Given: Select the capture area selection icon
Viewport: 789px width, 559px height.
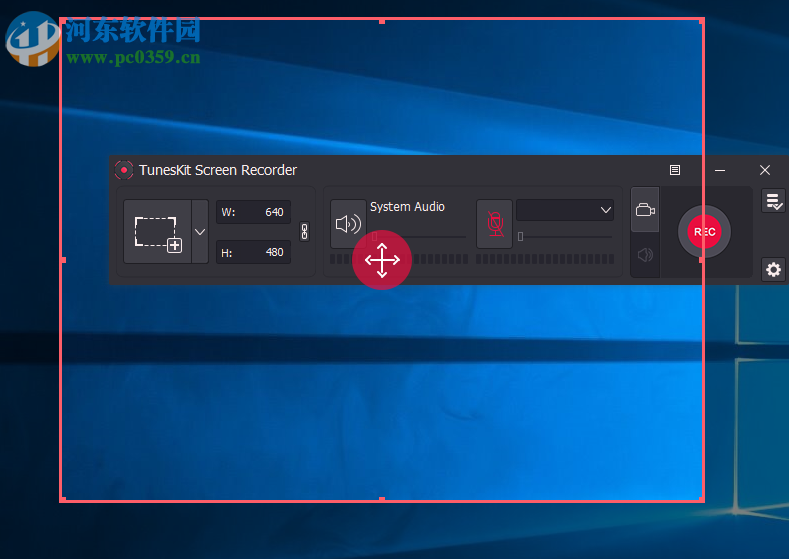Looking at the screenshot, I should click(158, 231).
